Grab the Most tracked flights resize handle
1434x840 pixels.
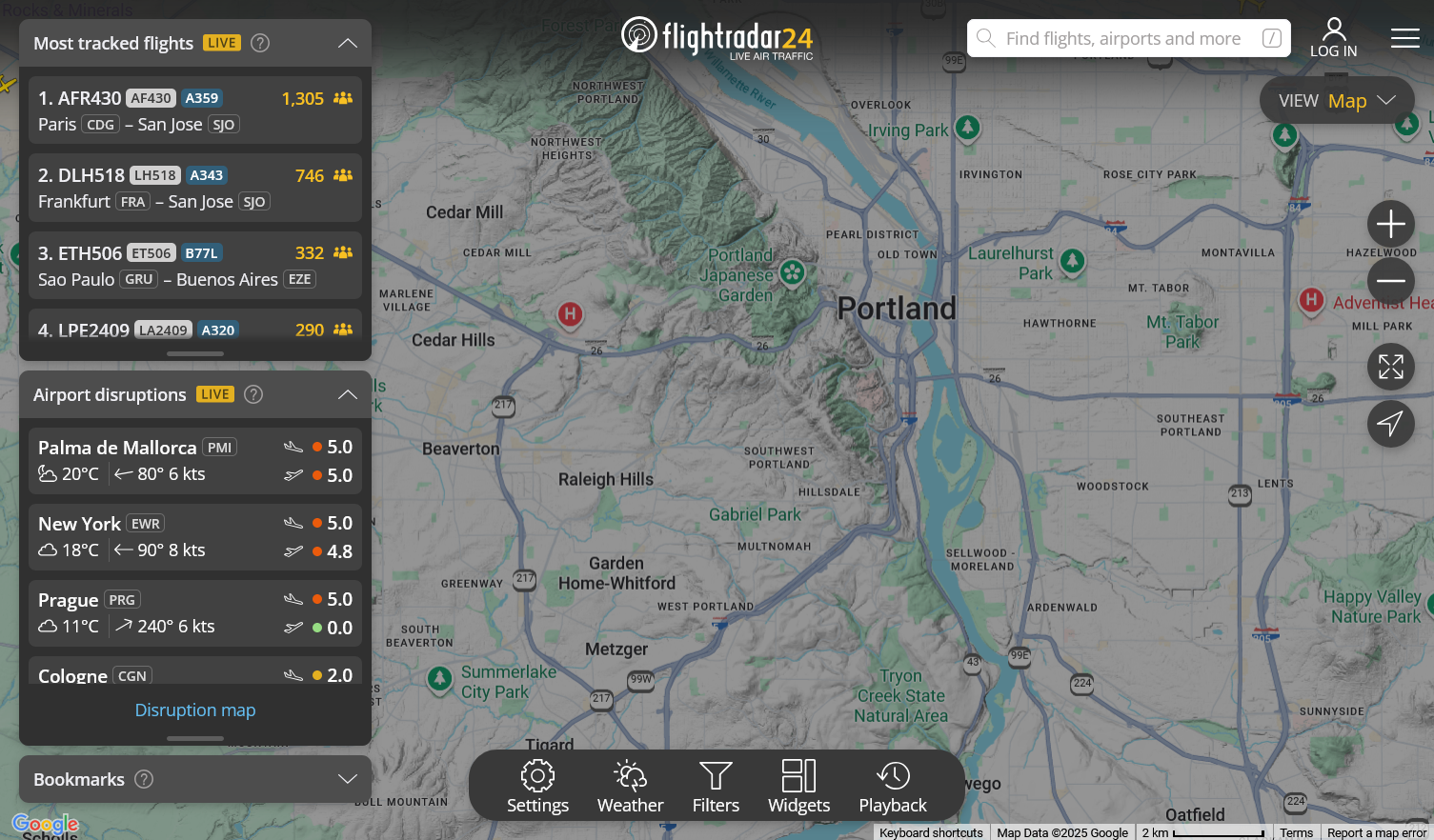(195, 353)
